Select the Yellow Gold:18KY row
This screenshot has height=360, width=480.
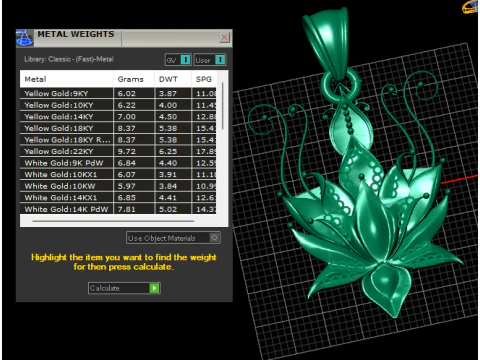pyautogui.click(x=118, y=128)
